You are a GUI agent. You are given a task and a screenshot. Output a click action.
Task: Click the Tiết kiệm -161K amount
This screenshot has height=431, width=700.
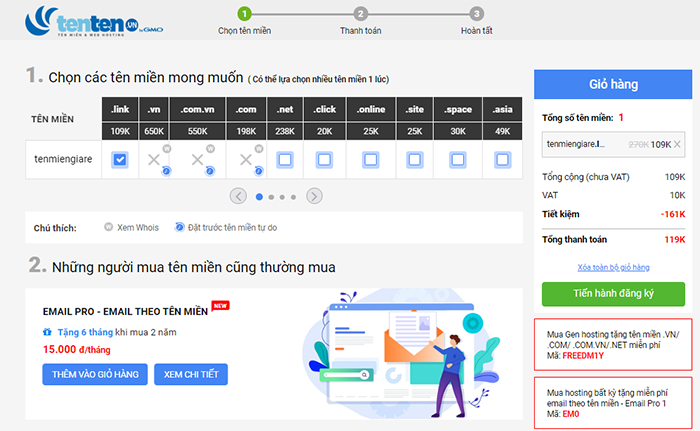(x=673, y=214)
